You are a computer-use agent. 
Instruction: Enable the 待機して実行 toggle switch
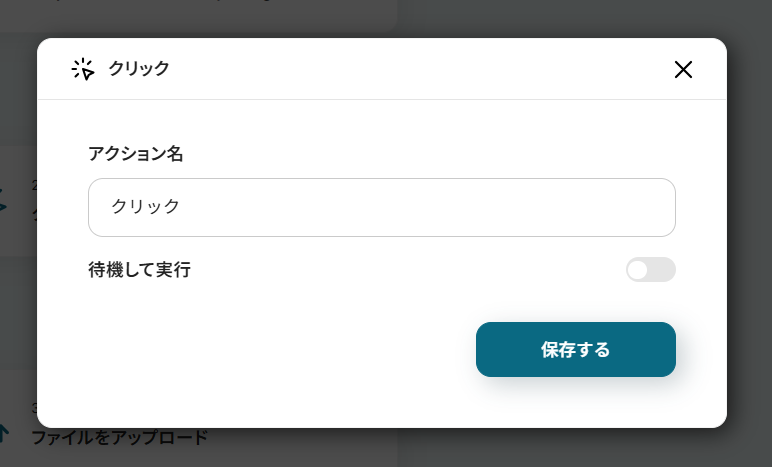(650, 270)
